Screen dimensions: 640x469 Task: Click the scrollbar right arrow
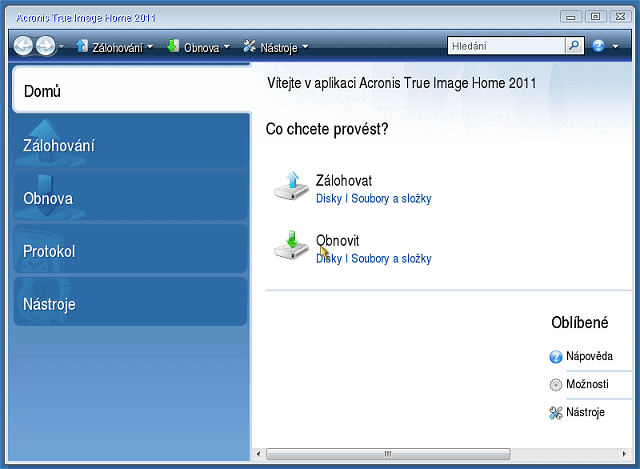tap(624, 454)
